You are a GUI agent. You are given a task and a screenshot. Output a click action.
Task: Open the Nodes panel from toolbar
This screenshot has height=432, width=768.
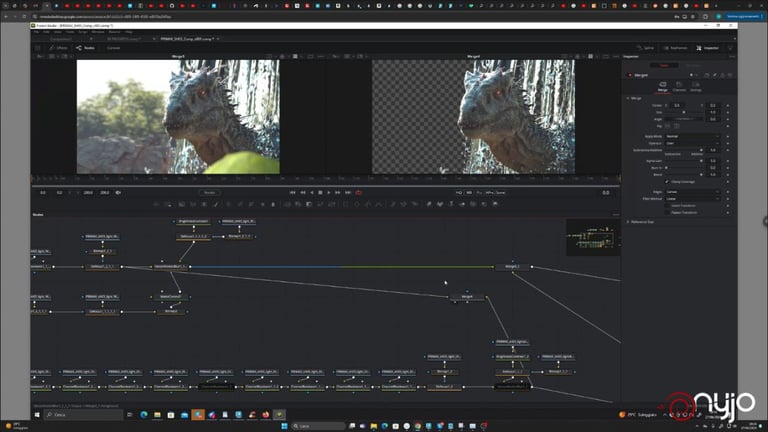85,48
